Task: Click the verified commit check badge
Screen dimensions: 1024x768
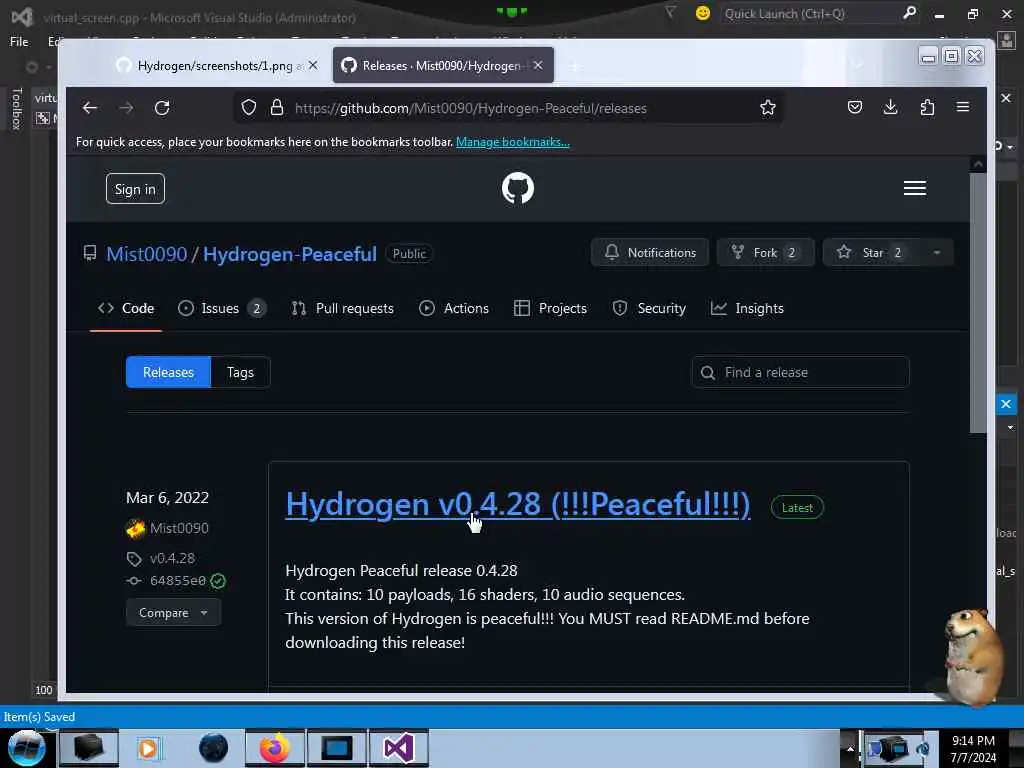Action: [218, 581]
